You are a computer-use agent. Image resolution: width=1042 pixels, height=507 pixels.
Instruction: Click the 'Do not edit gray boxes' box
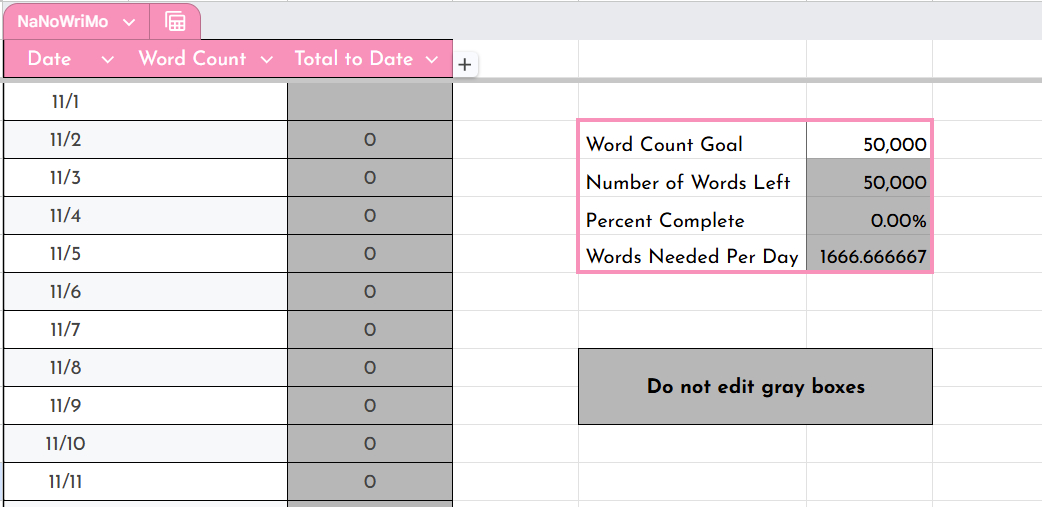pos(755,386)
